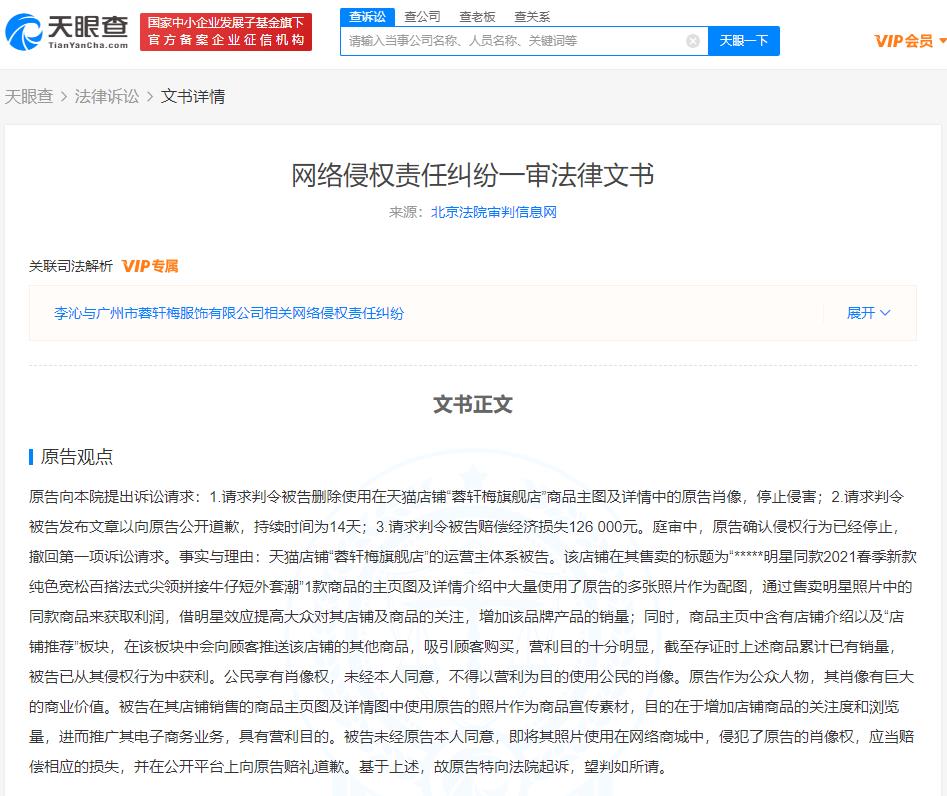947x796 pixels.
Task: Switch to the 查关系 tab
Action: click(532, 17)
